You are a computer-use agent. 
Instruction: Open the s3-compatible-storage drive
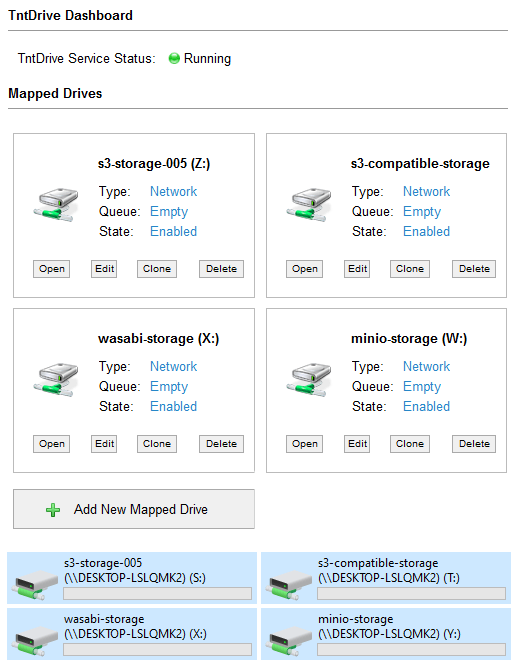304,269
